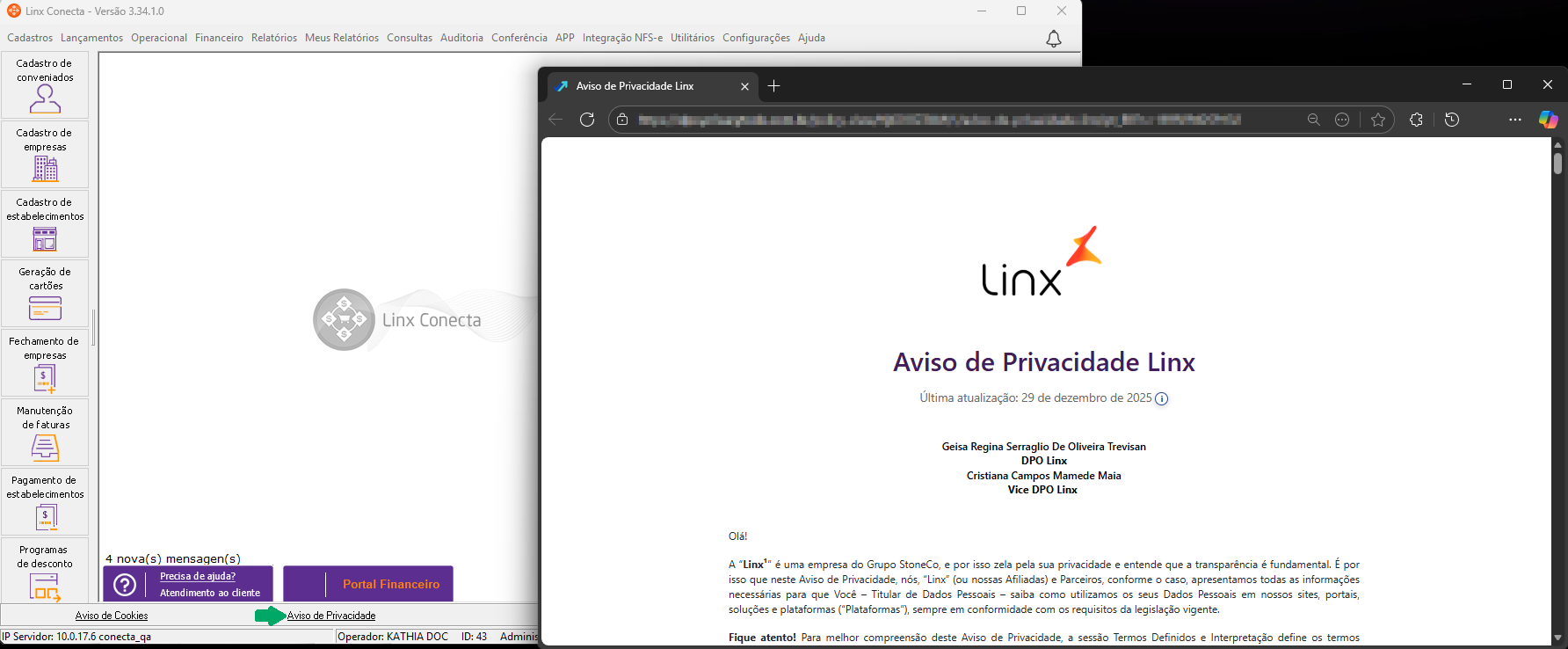Go back in the browser
The height and width of the screenshot is (649, 1568).
(x=555, y=120)
